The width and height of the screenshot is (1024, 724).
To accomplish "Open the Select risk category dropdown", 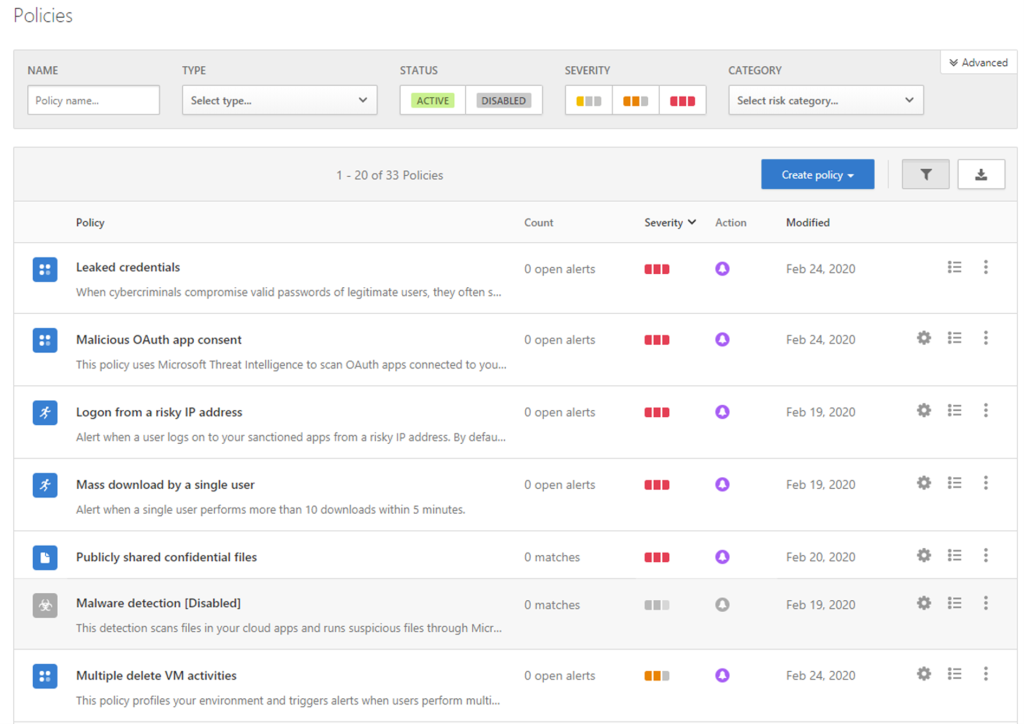I will pos(826,101).
